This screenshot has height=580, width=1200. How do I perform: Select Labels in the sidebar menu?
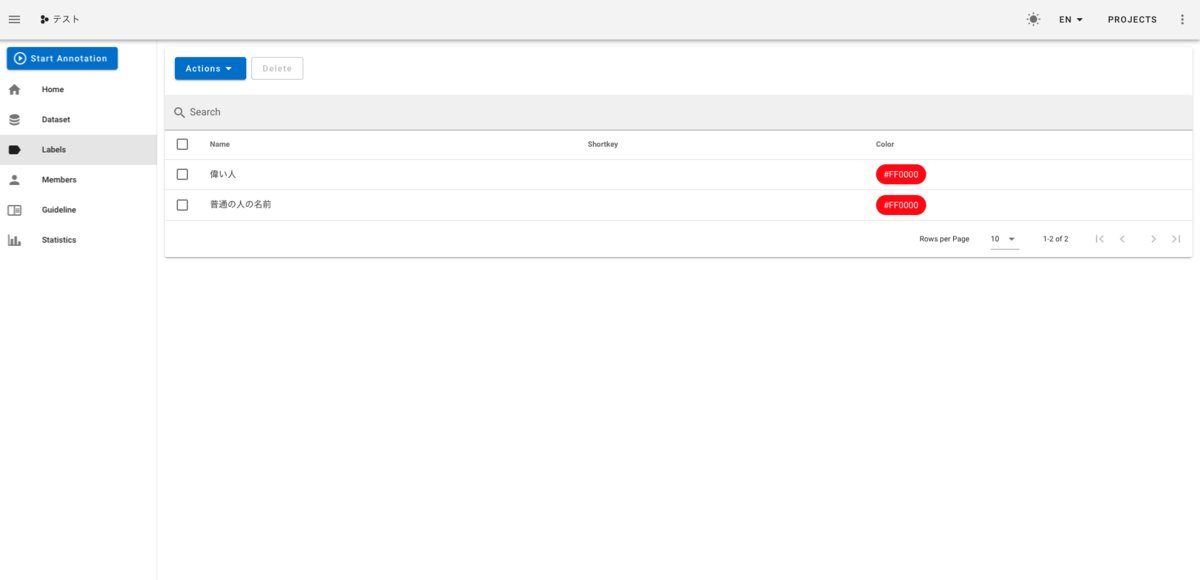pyautogui.click(x=78, y=150)
